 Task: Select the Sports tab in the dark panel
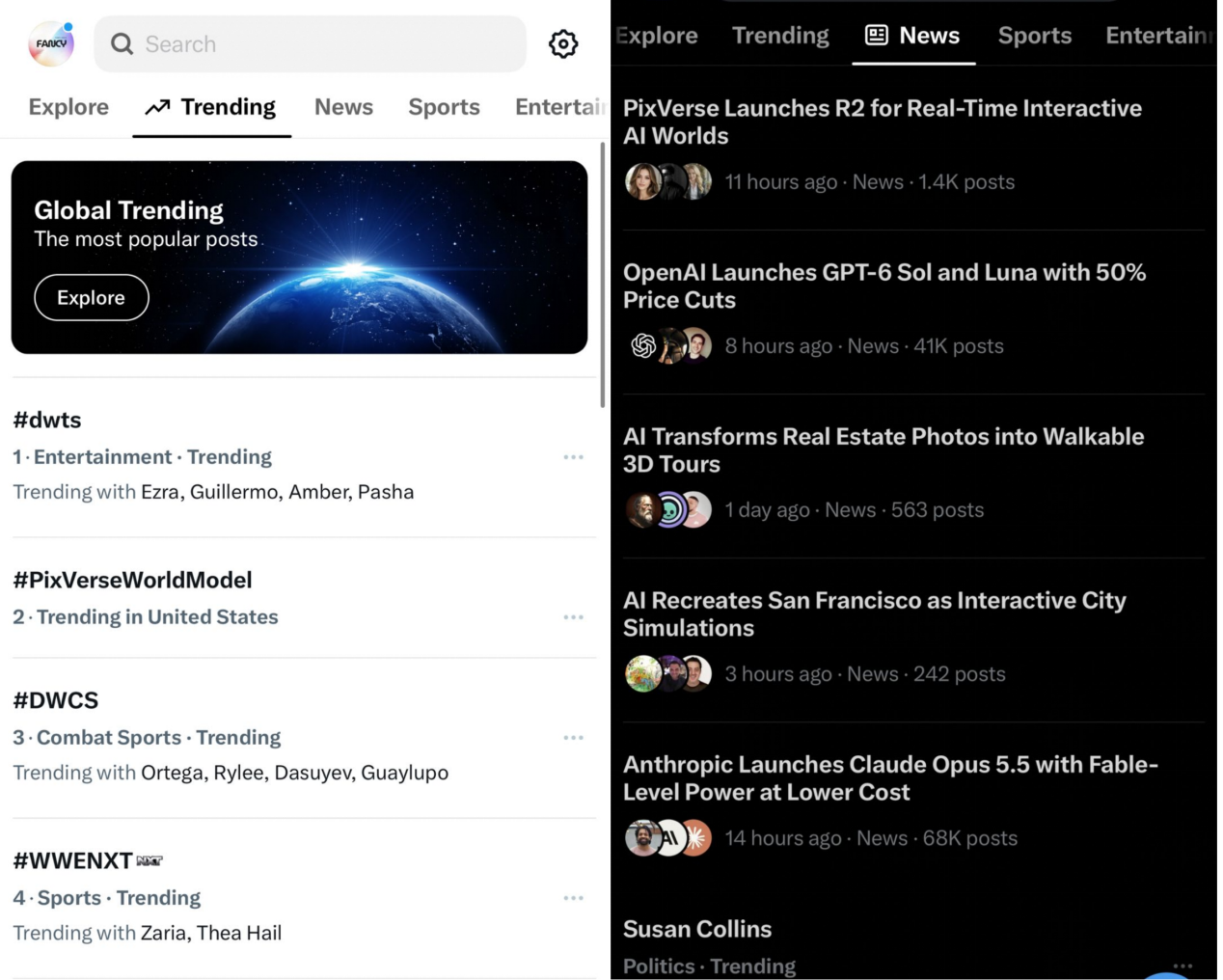coord(1035,36)
